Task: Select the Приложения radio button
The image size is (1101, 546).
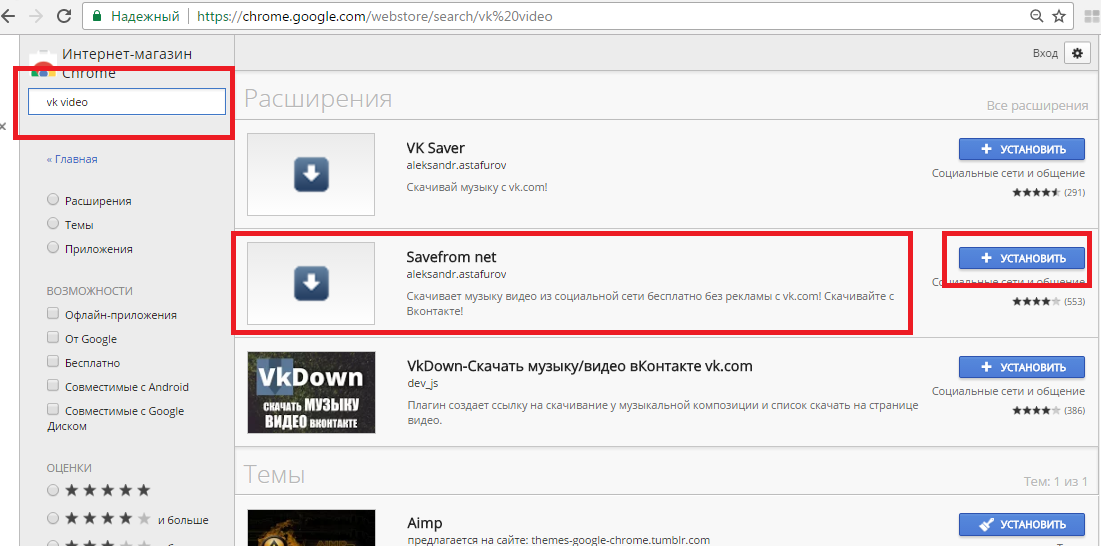Action: coord(53,248)
